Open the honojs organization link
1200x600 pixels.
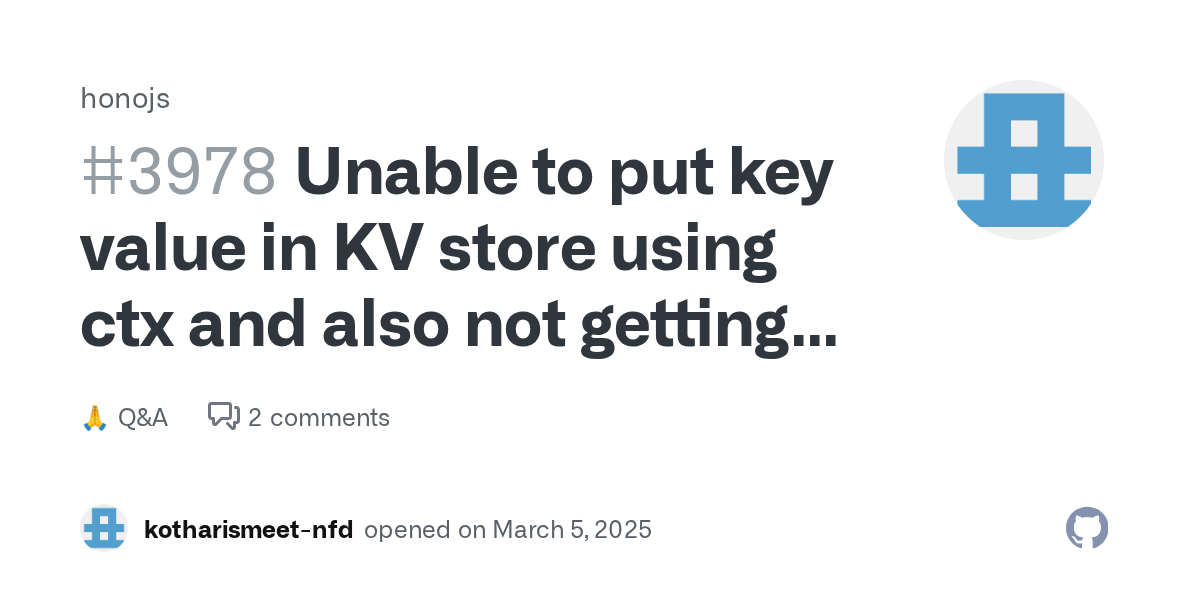pyautogui.click(x=125, y=99)
